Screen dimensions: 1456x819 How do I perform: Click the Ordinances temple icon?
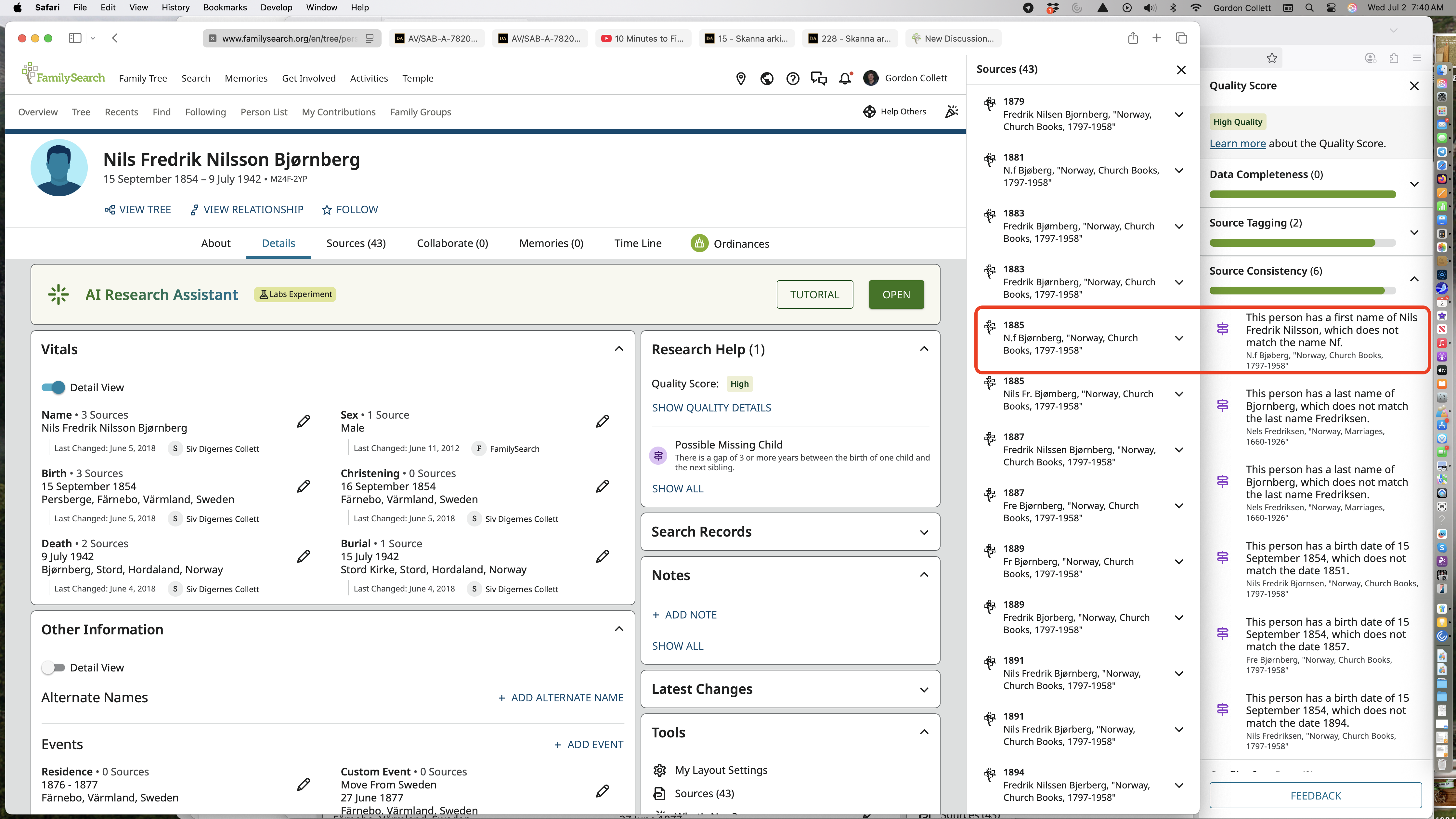(699, 244)
